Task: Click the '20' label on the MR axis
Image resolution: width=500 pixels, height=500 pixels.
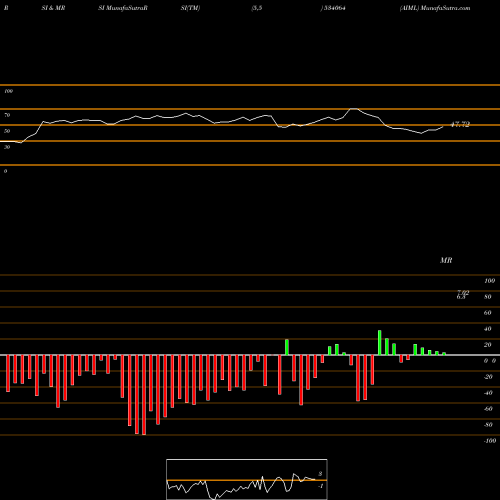Action: click(488, 345)
